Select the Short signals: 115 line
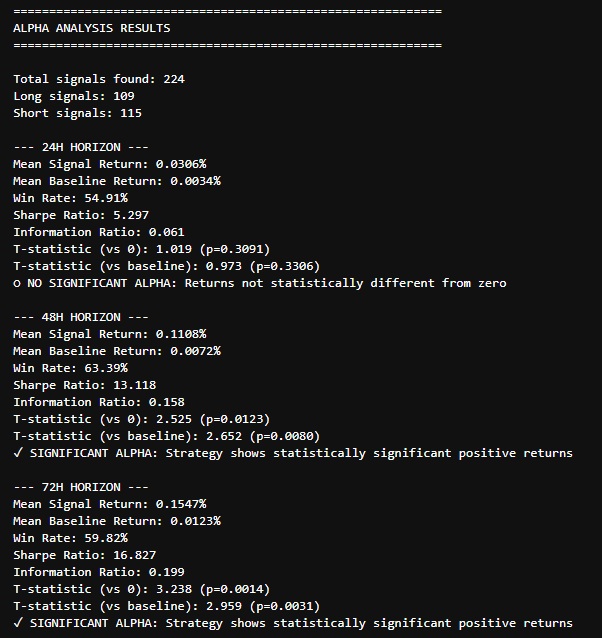 point(78,113)
